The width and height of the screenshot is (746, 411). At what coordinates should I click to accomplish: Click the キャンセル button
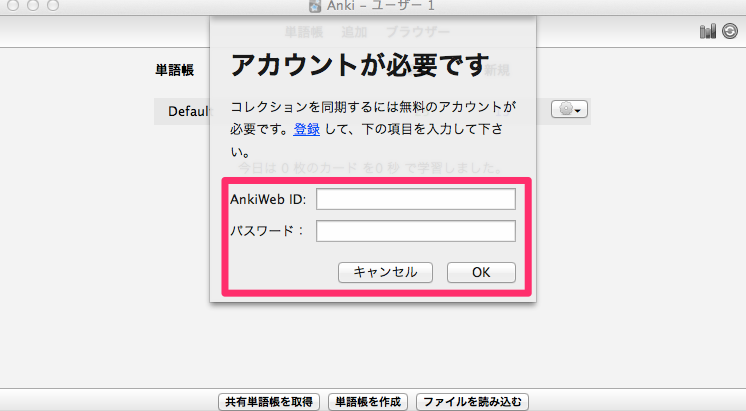385,273
